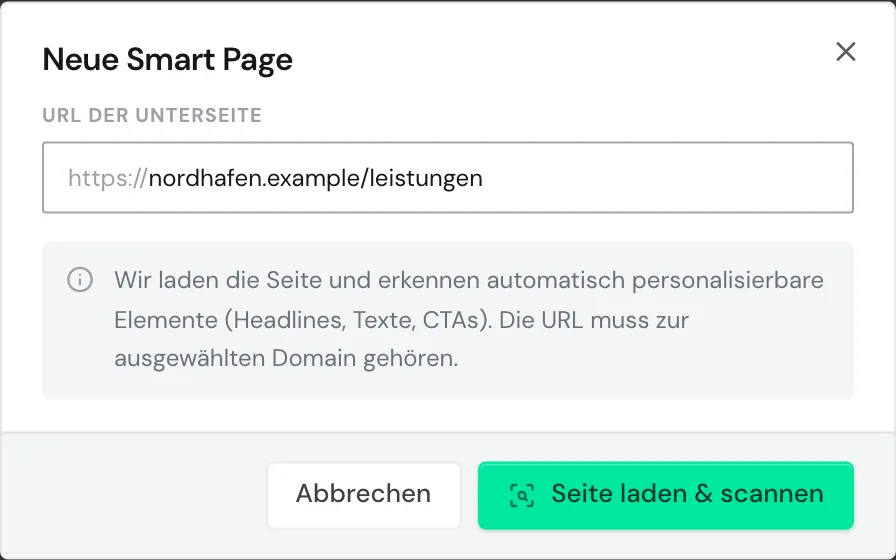896x560 pixels.
Task: Click the info circle icon
Action: click(80, 280)
